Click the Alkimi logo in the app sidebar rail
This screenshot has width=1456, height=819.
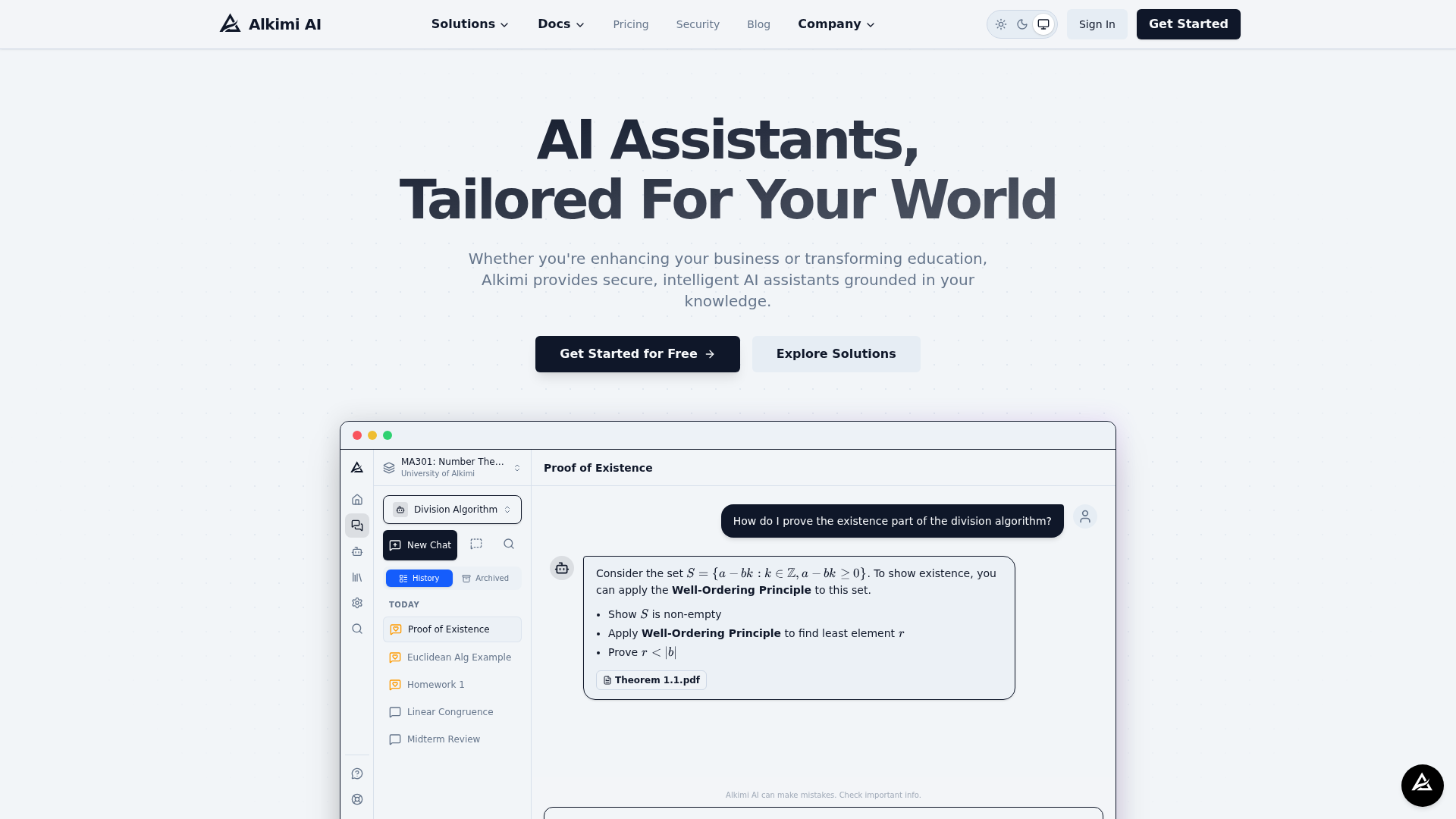point(357,468)
